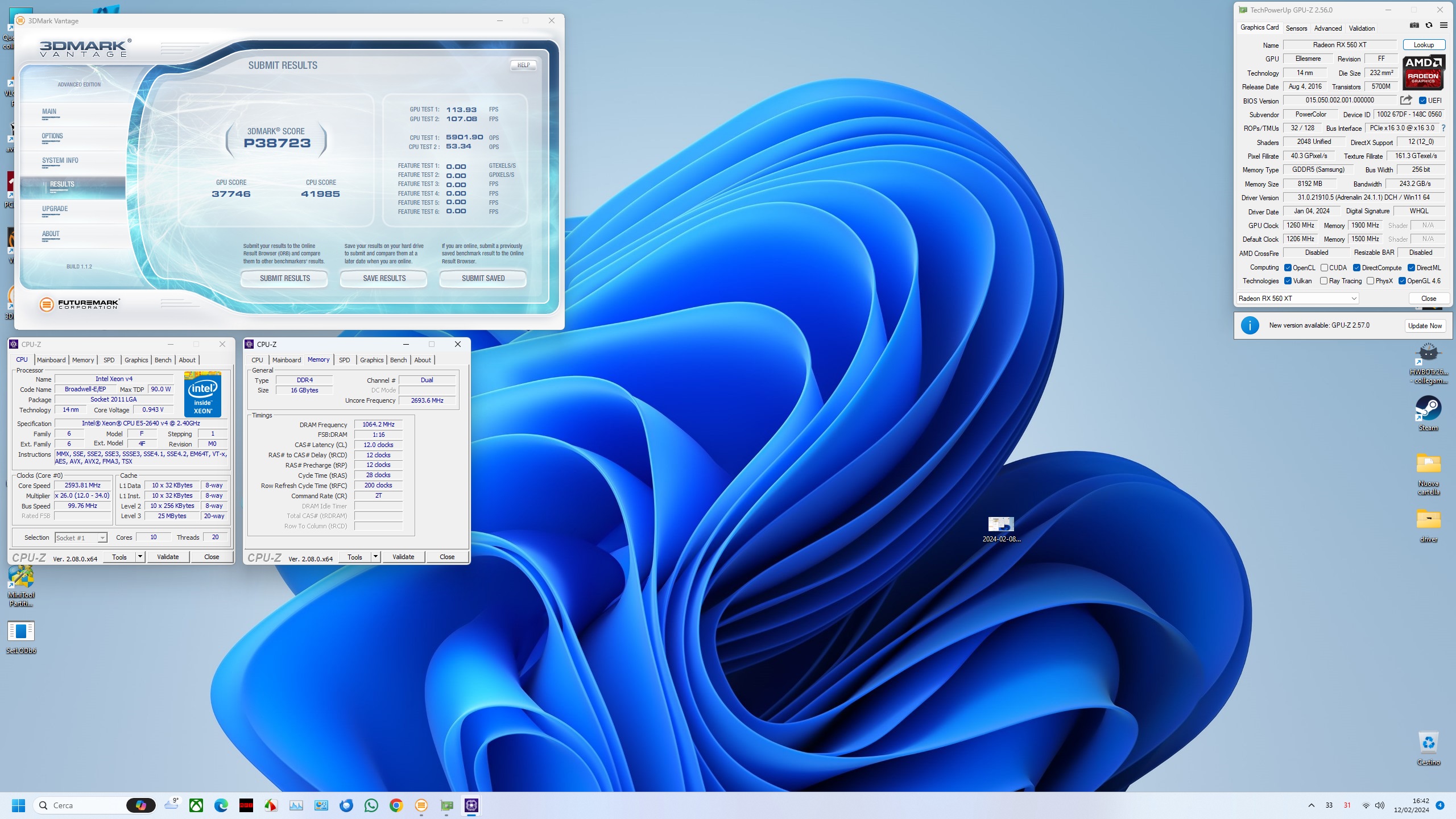Viewport: 1456px width, 819px height.
Task: Go to MAIN in 3DMark Vantage sidebar
Action: [49, 112]
